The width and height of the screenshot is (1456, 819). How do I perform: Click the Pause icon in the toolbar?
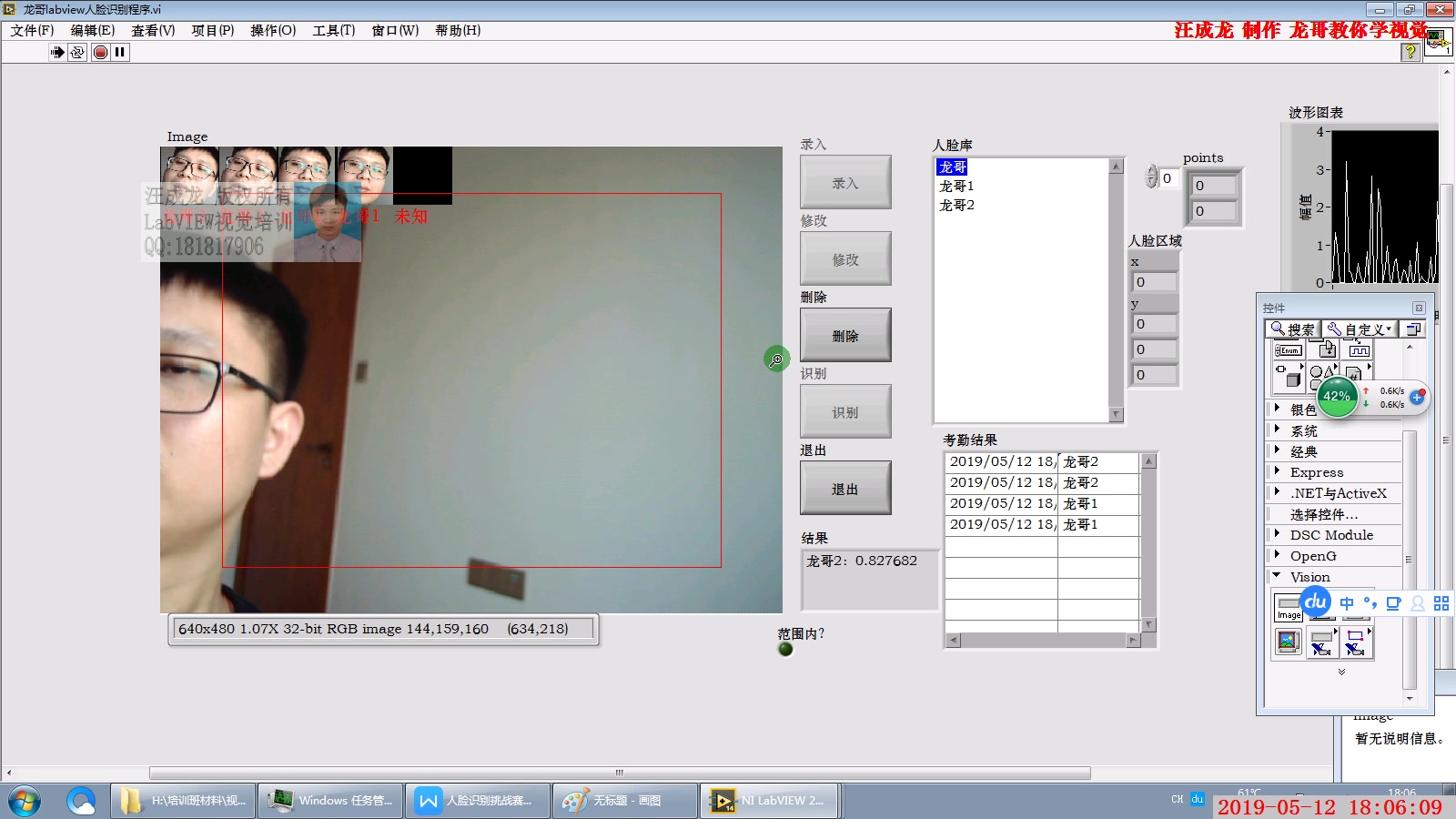pos(120,52)
